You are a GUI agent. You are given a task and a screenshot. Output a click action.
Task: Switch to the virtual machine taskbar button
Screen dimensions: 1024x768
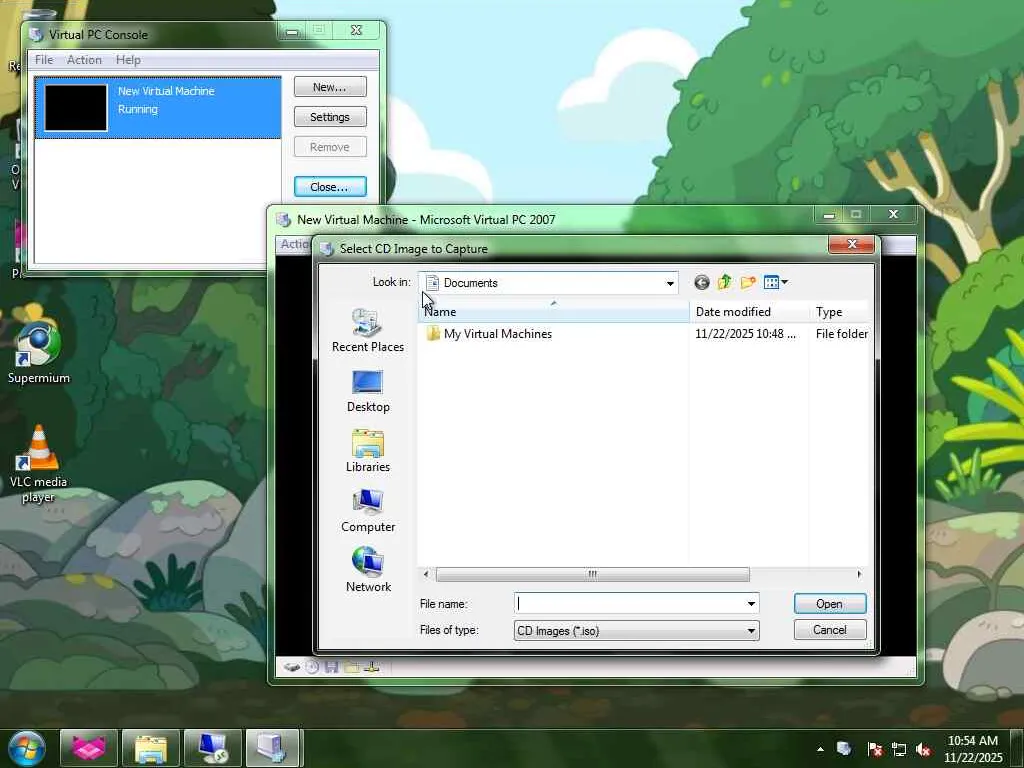(272, 748)
